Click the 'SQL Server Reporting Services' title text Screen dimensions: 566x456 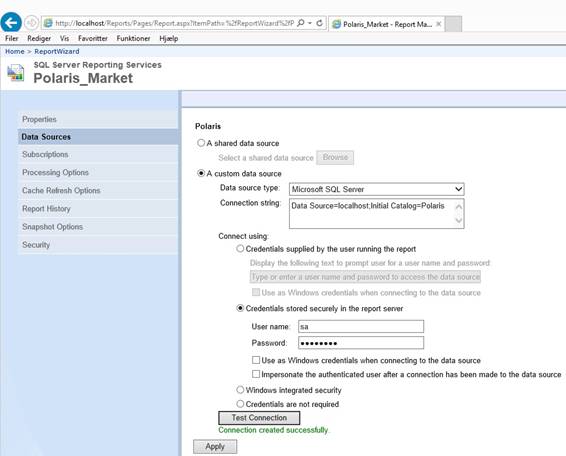(x=97, y=65)
